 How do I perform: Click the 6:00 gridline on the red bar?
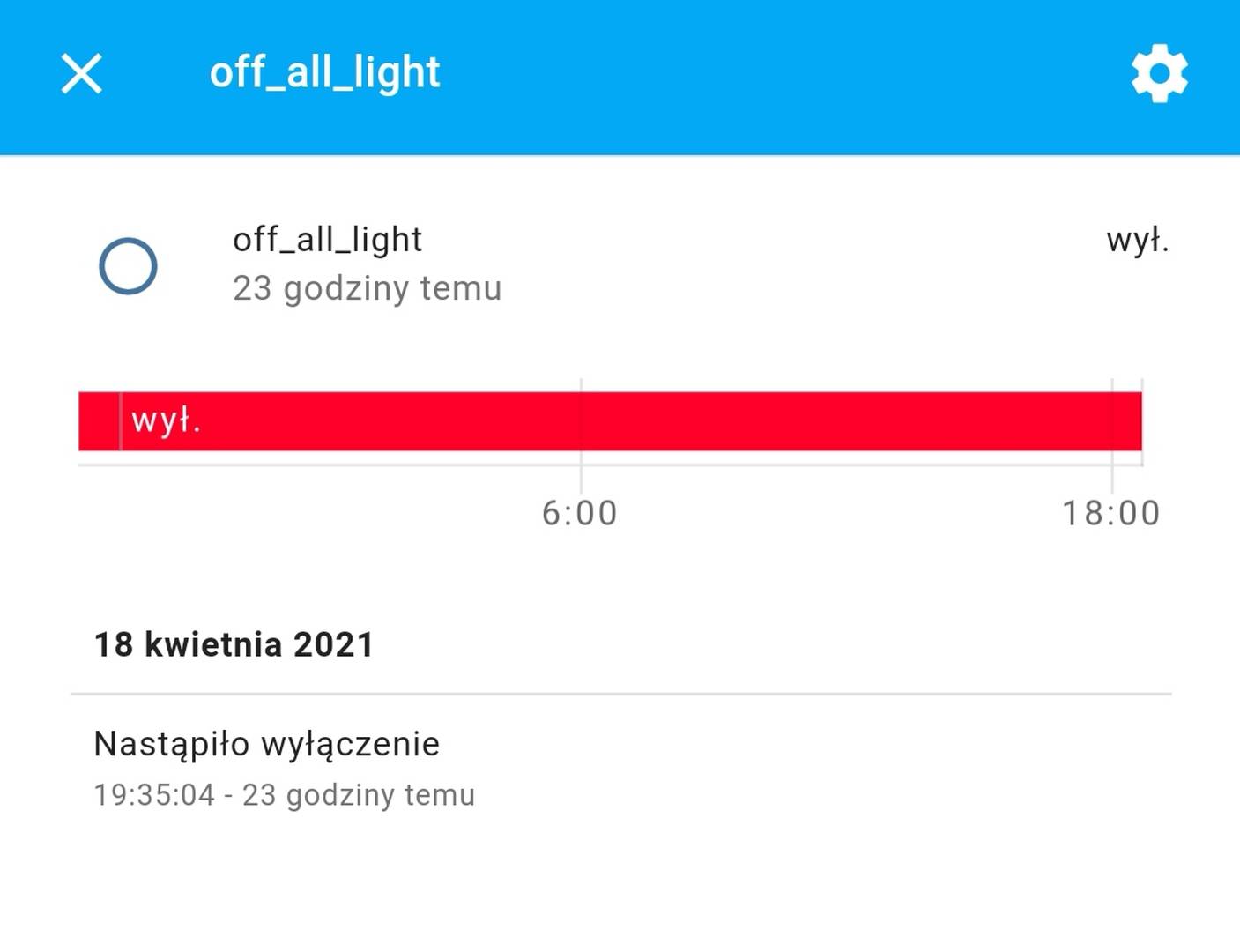(581, 421)
